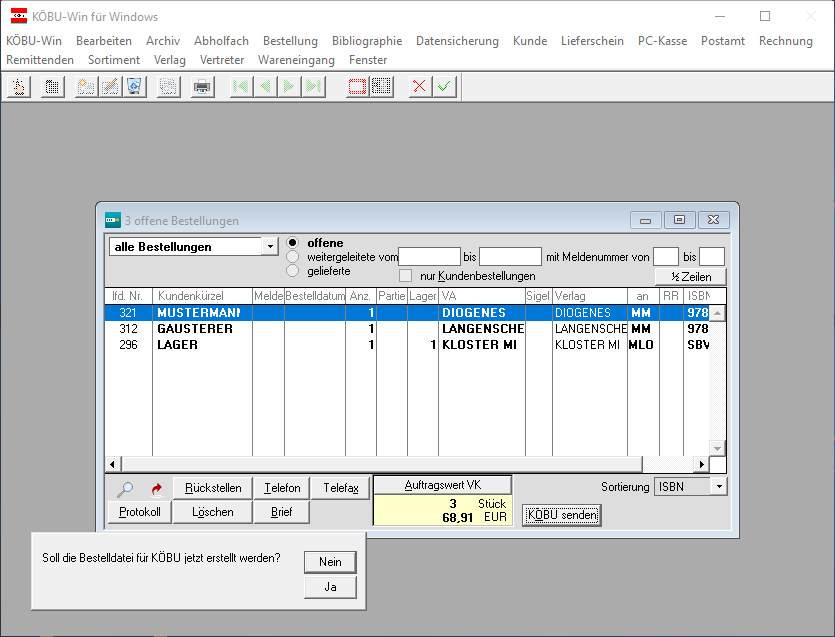Viewport: 835px width, 637px height.
Task: Click 'Ja' to create order file
Action: (330, 587)
